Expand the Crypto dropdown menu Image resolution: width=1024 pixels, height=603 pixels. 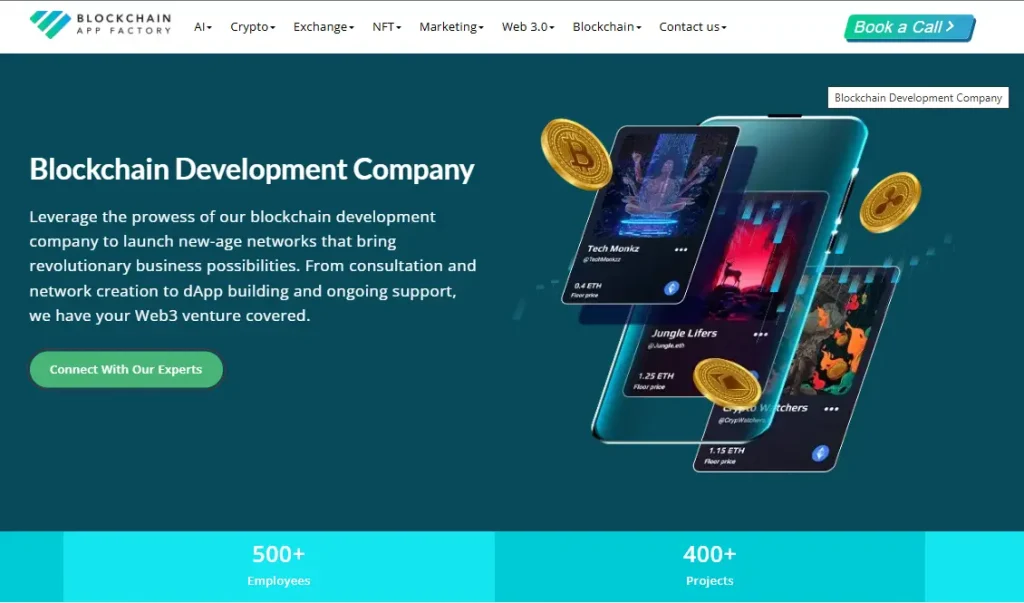[251, 27]
